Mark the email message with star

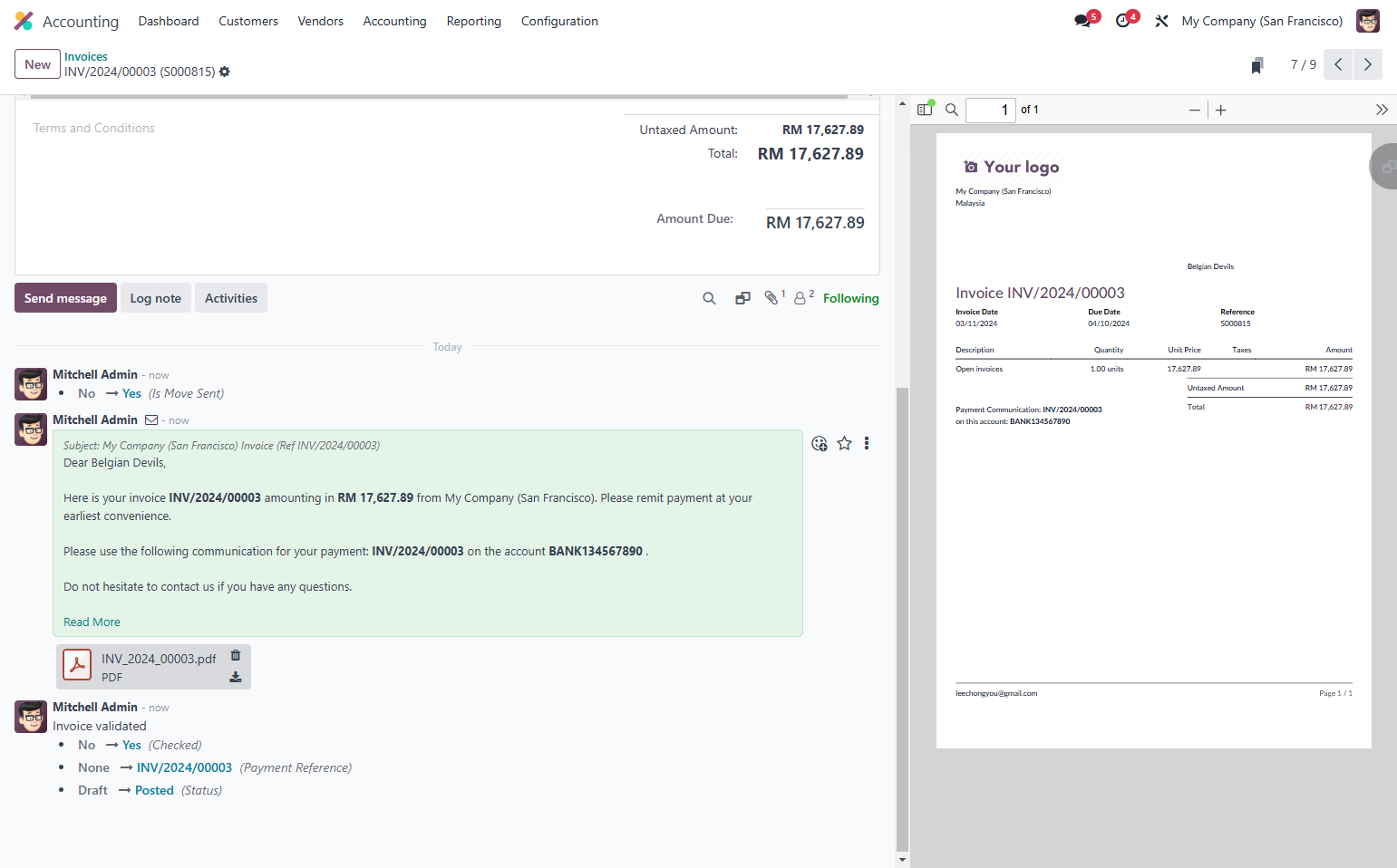tap(844, 443)
